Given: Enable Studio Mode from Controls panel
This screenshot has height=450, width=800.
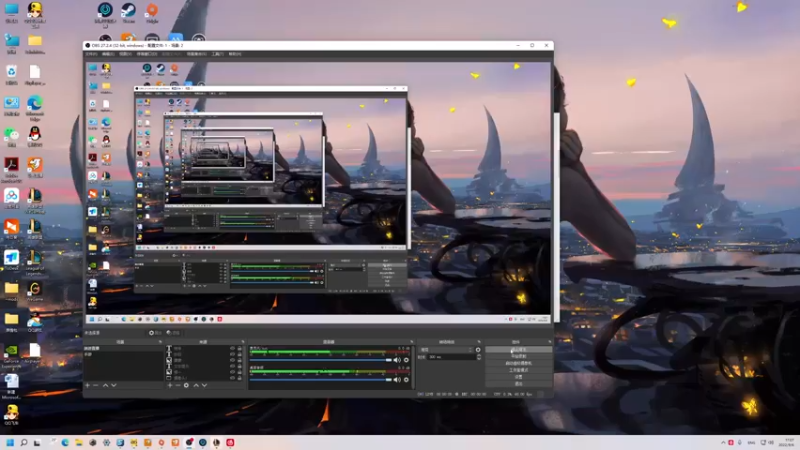Looking at the screenshot, I should (518, 370).
